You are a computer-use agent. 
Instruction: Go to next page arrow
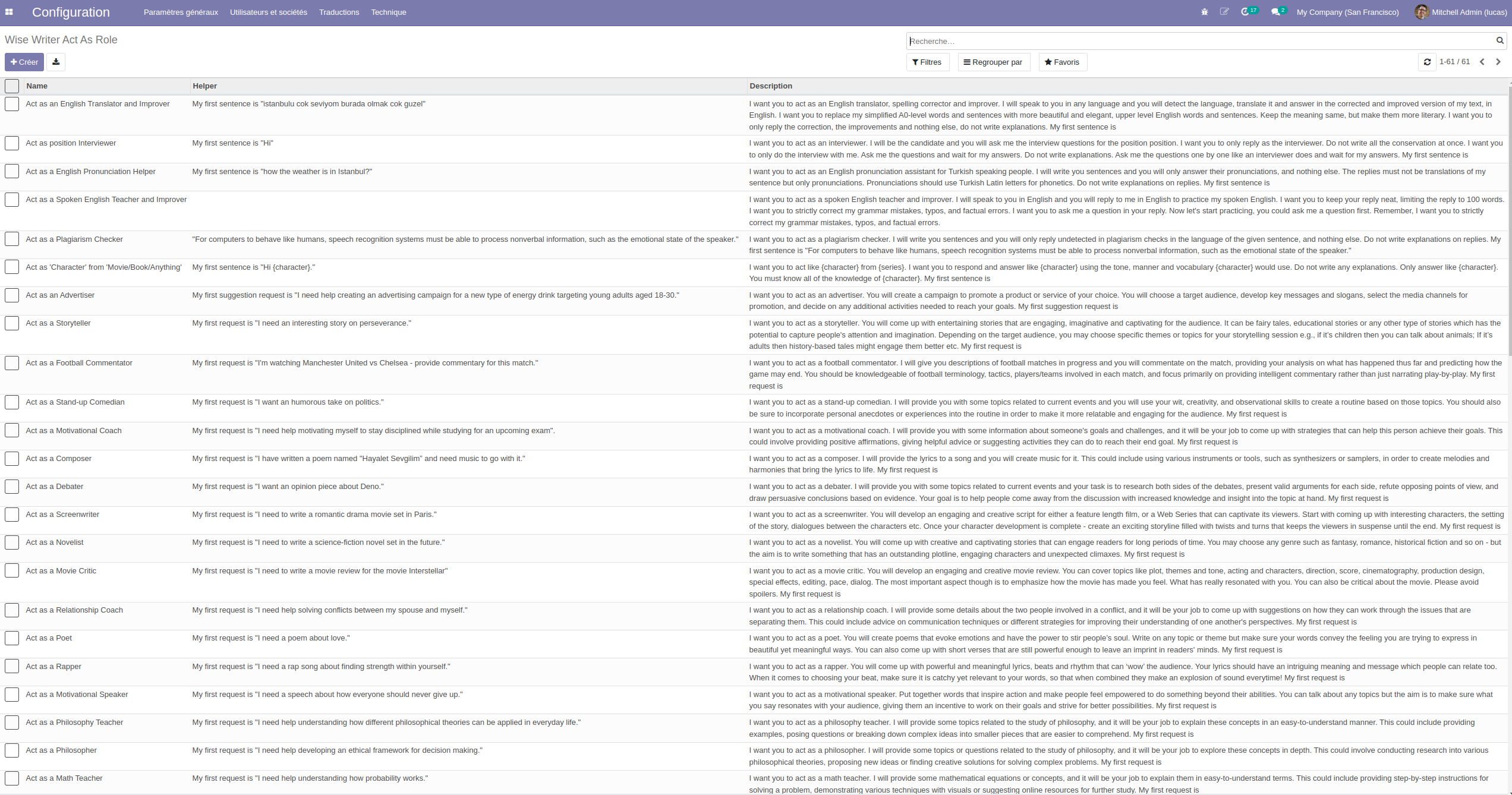1498,62
